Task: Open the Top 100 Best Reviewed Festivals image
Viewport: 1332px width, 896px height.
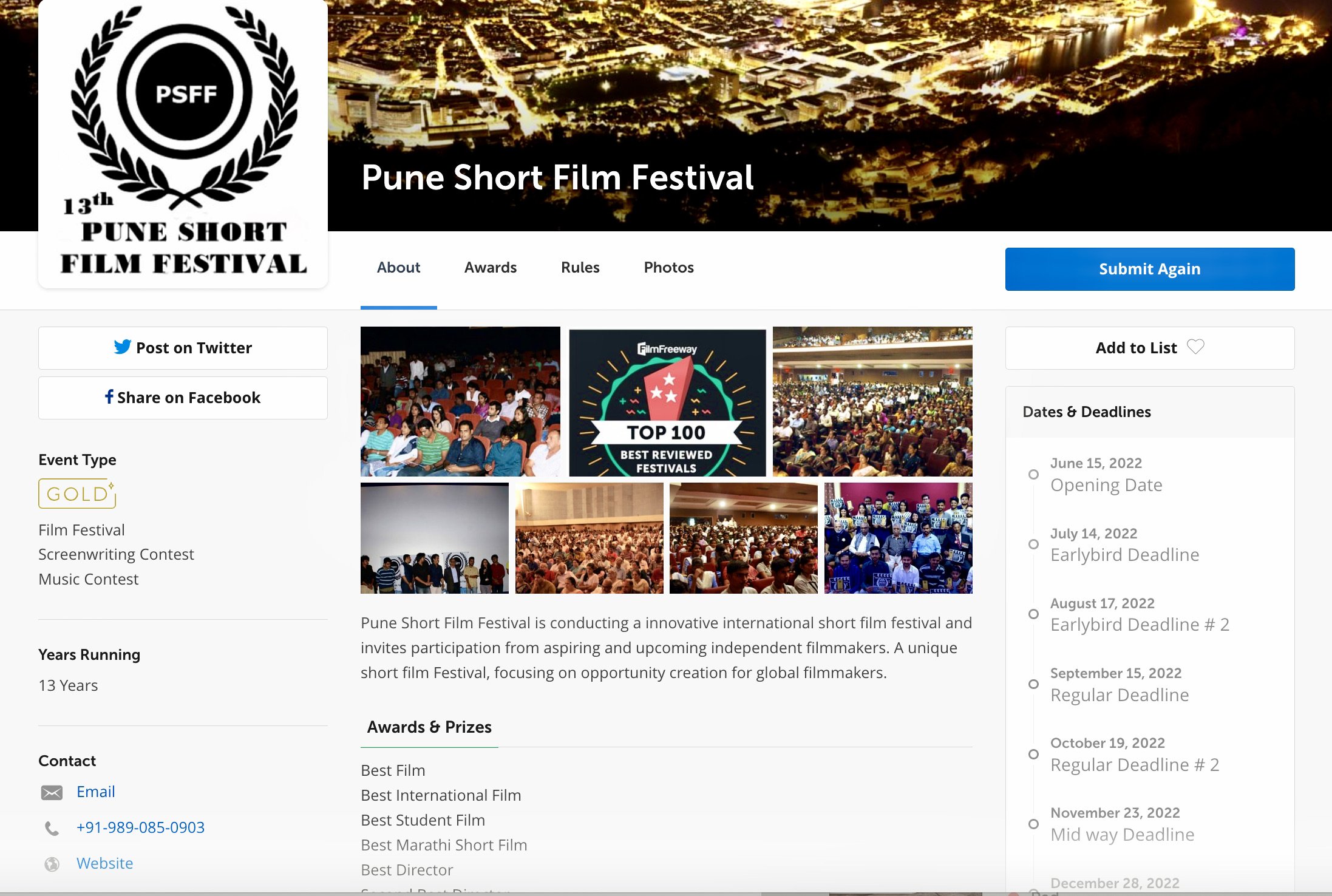Action: tap(667, 402)
